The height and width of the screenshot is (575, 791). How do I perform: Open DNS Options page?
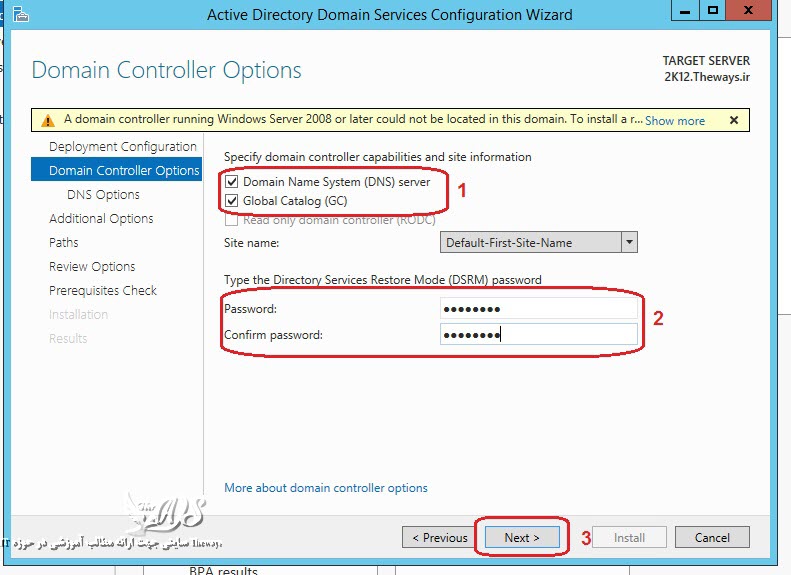point(103,195)
